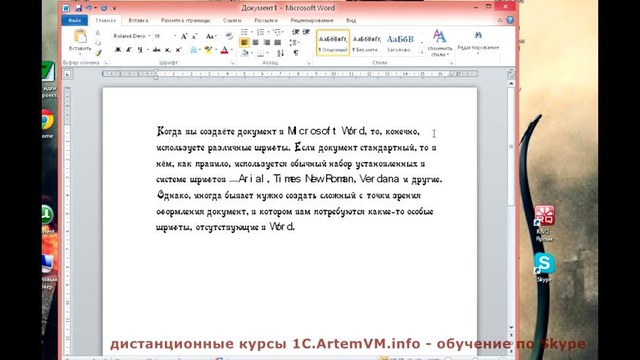640x360 pixels.
Task: Toggle italic formatting (К)
Action: pyautogui.click(x=129, y=50)
